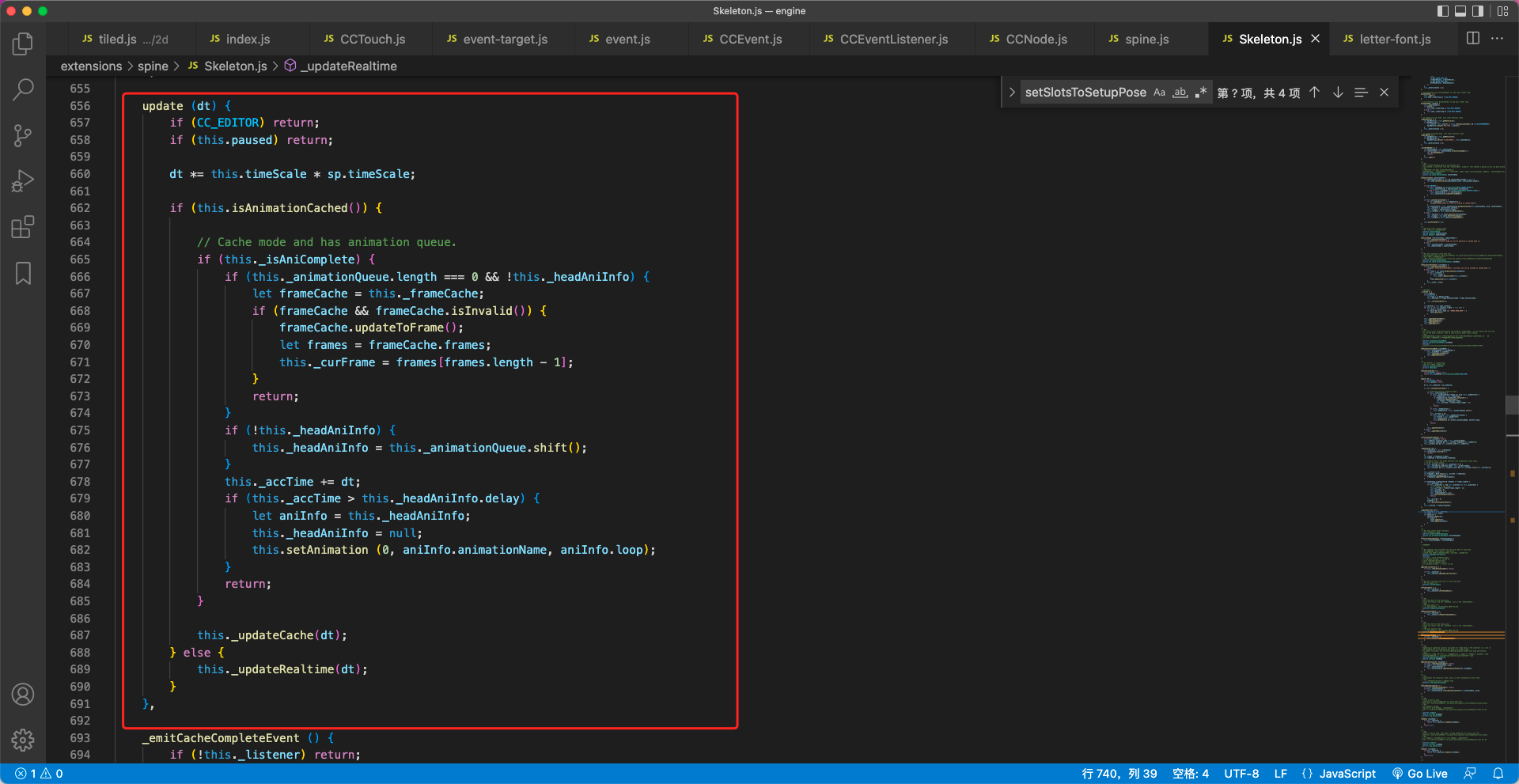Click the editor vertical scrollbar thumb
Viewport: 1519px width, 784px height.
coord(1512,404)
